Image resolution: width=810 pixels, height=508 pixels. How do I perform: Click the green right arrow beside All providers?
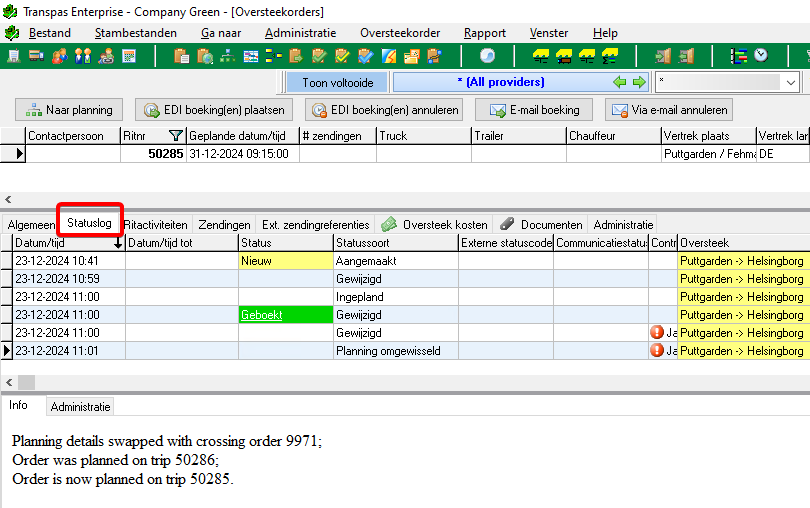[x=637, y=82]
